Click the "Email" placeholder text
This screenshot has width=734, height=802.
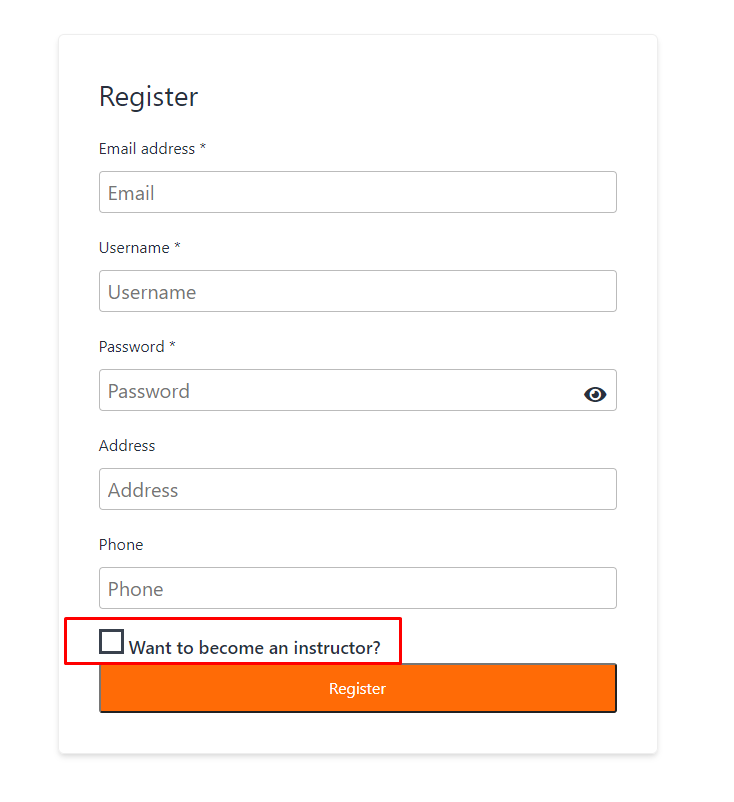pos(131,193)
